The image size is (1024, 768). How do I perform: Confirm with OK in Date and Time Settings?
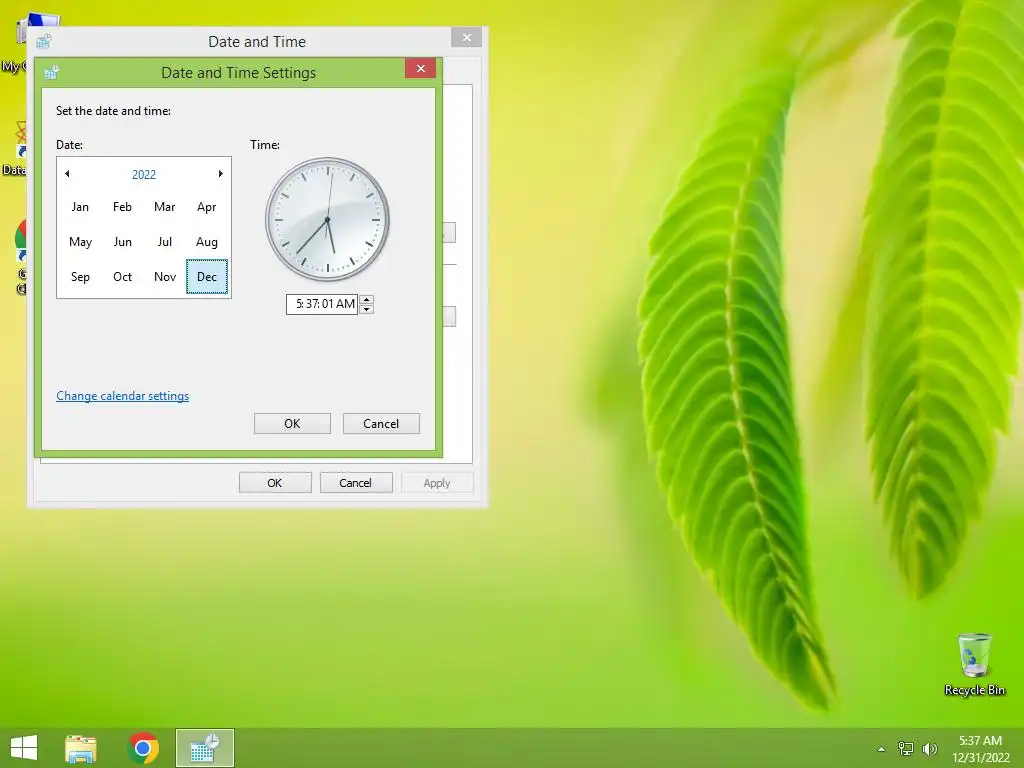pyautogui.click(x=292, y=424)
